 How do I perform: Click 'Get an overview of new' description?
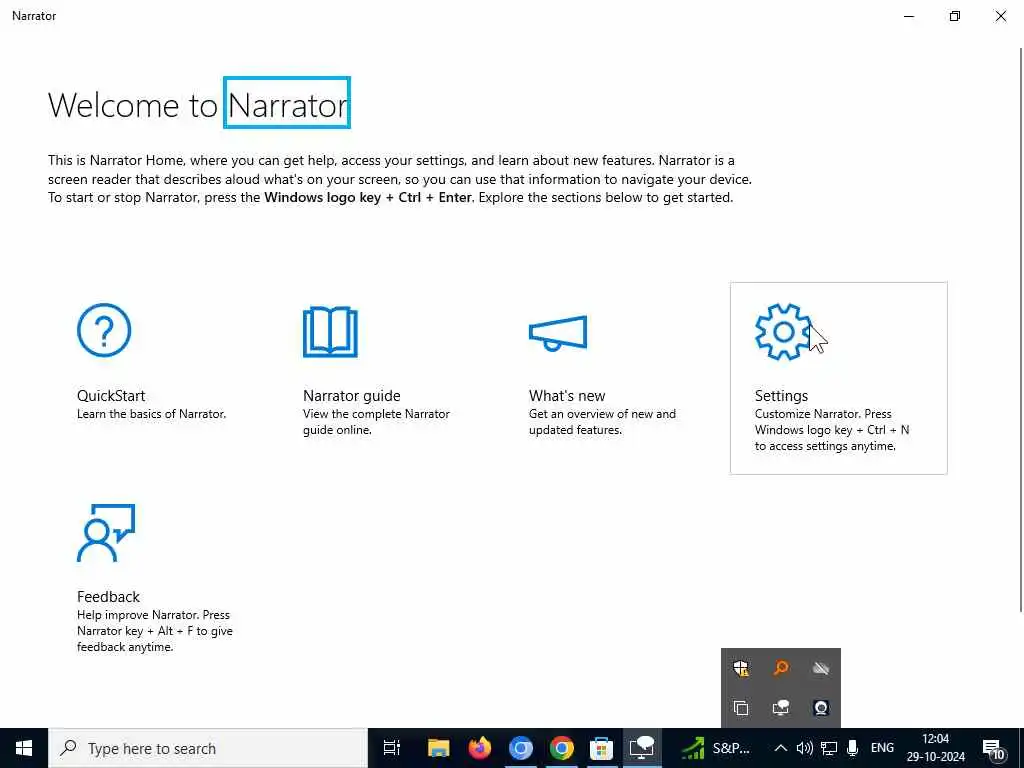[602, 422]
